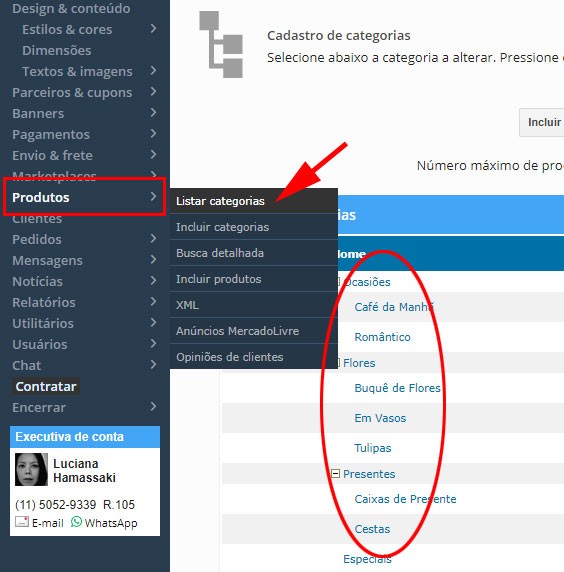Click the Contratar button
This screenshot has height=572, width=564.
tap(46, 386)
